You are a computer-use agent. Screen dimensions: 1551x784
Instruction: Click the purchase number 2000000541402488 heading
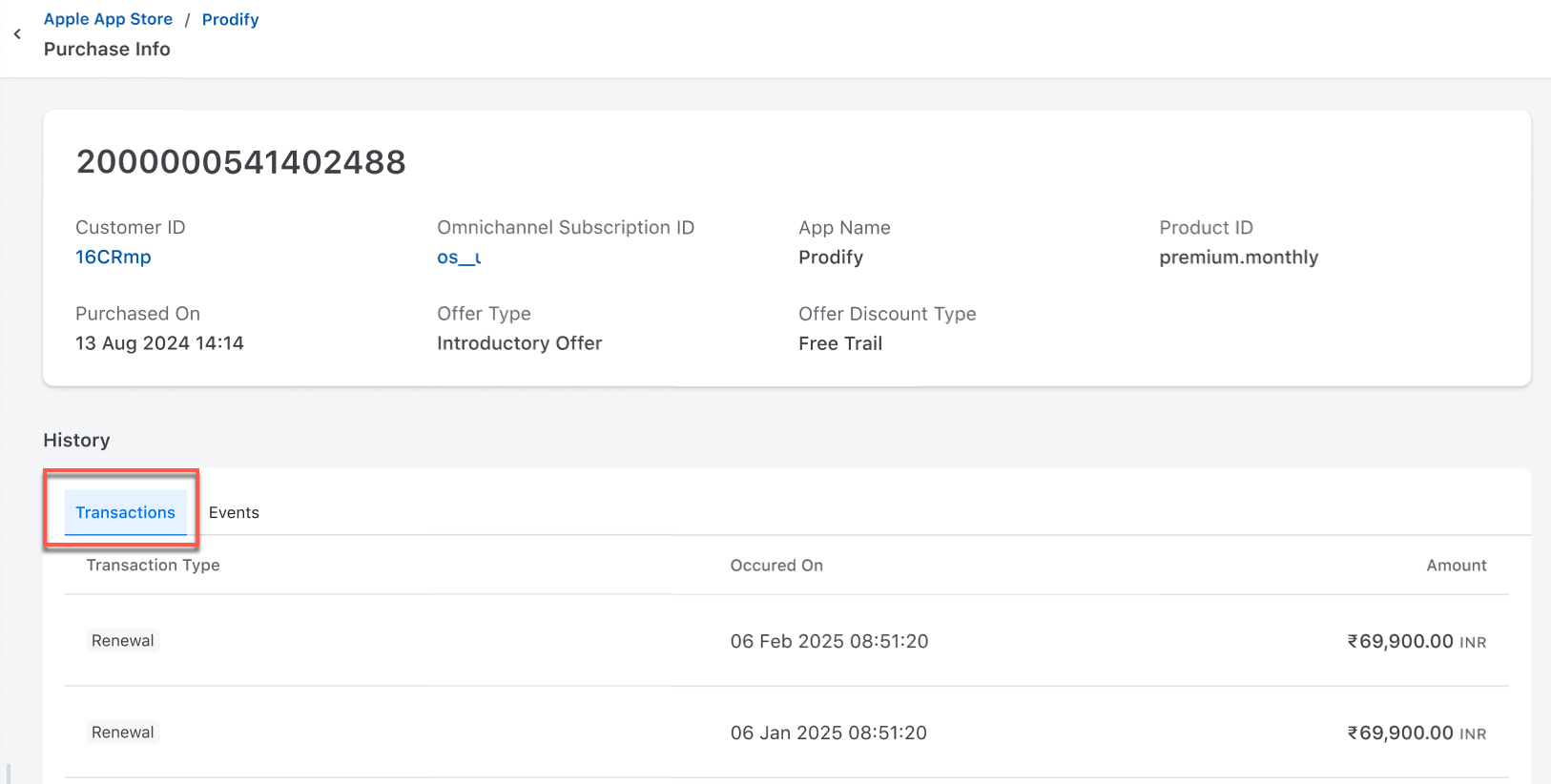[x=241, y=162]
